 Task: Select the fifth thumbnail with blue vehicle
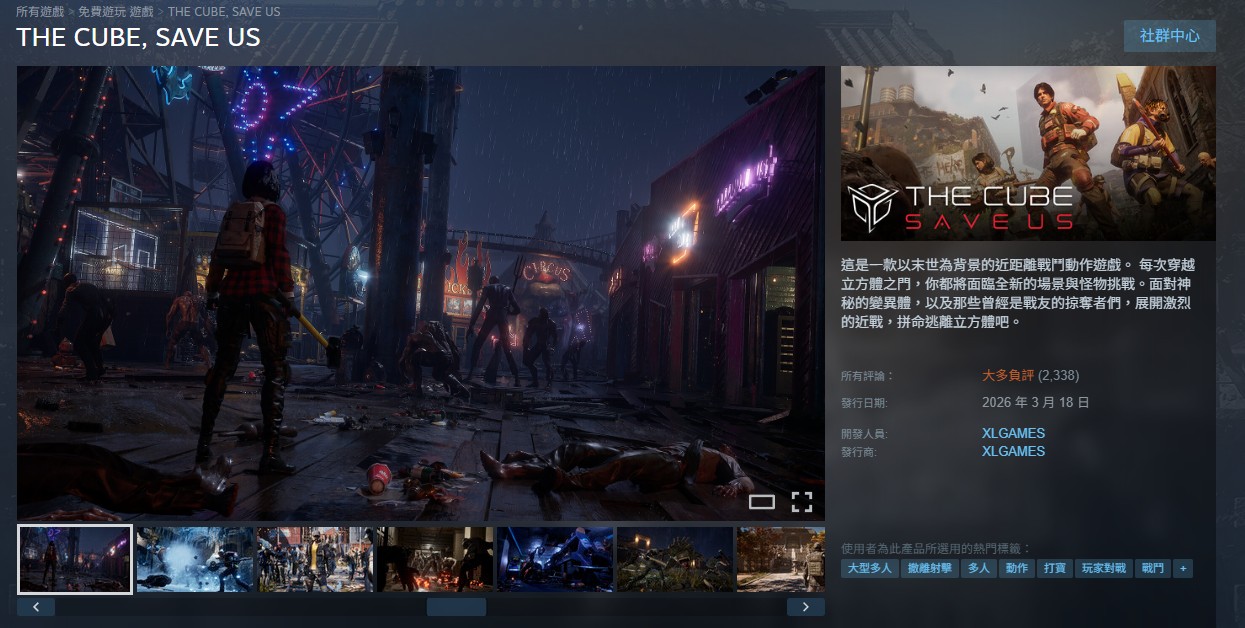(554, 559)
